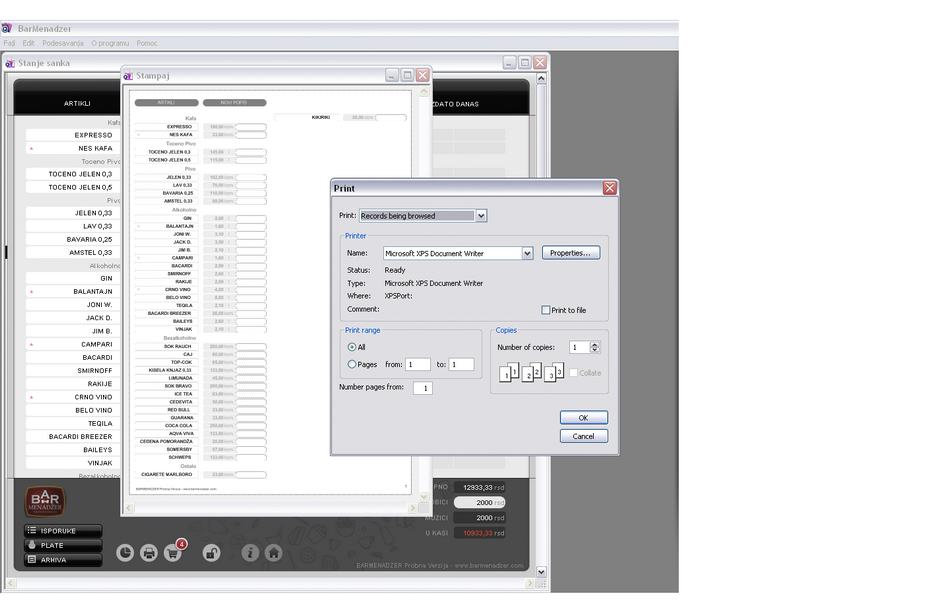Decrease the number of copies
The width and height of the screenshot is (950, 614).
(594, 350)
